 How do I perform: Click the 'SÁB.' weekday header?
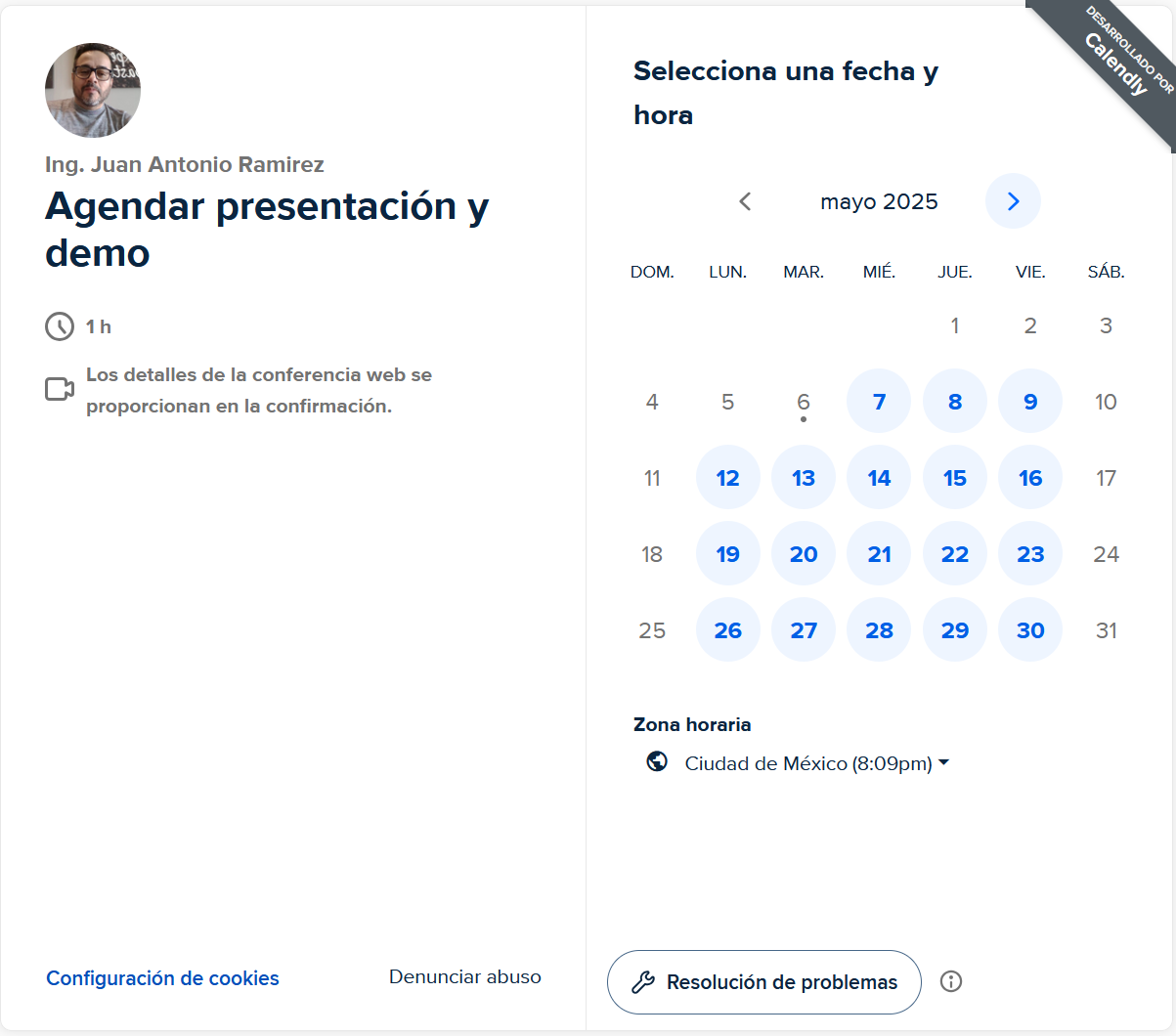pos(1106,272)
